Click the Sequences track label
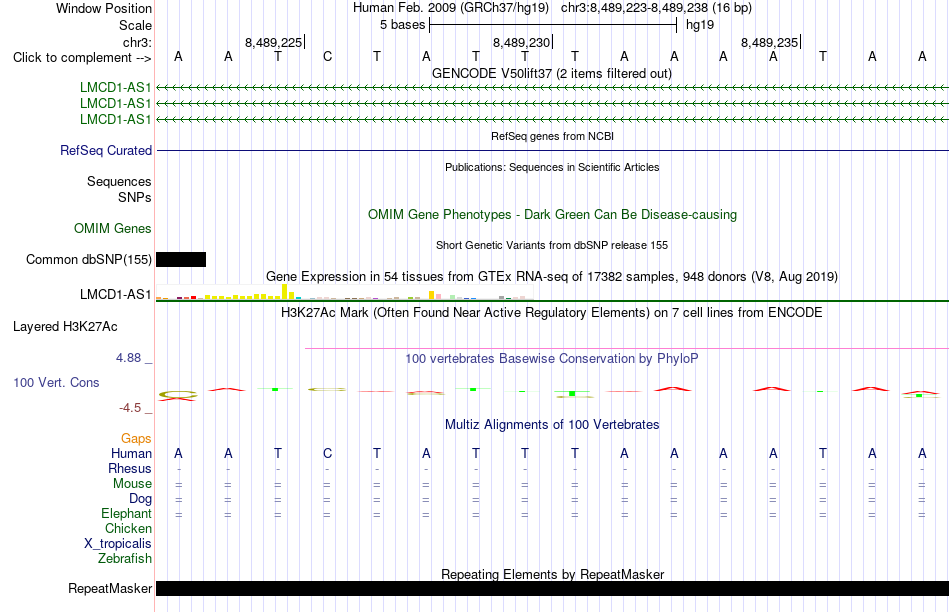This screenshot has height=612, width=950. click(119, 181)
